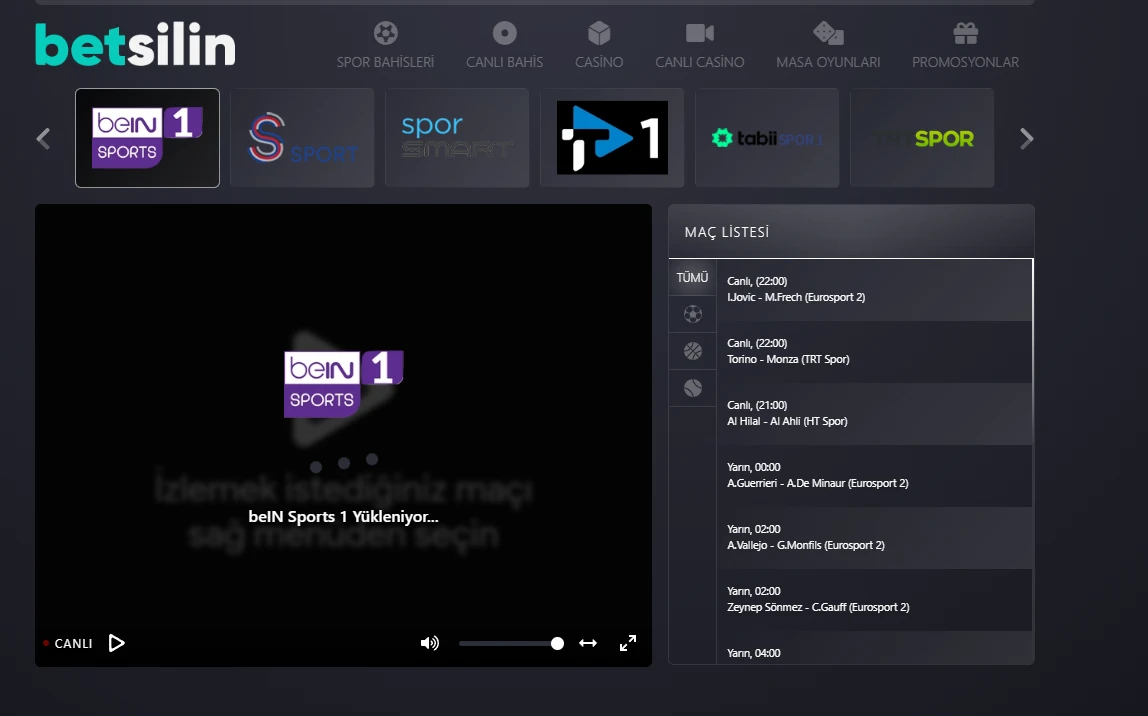Filter match list by tennis ball icon

pyautogui.click(x=693, y=388)
